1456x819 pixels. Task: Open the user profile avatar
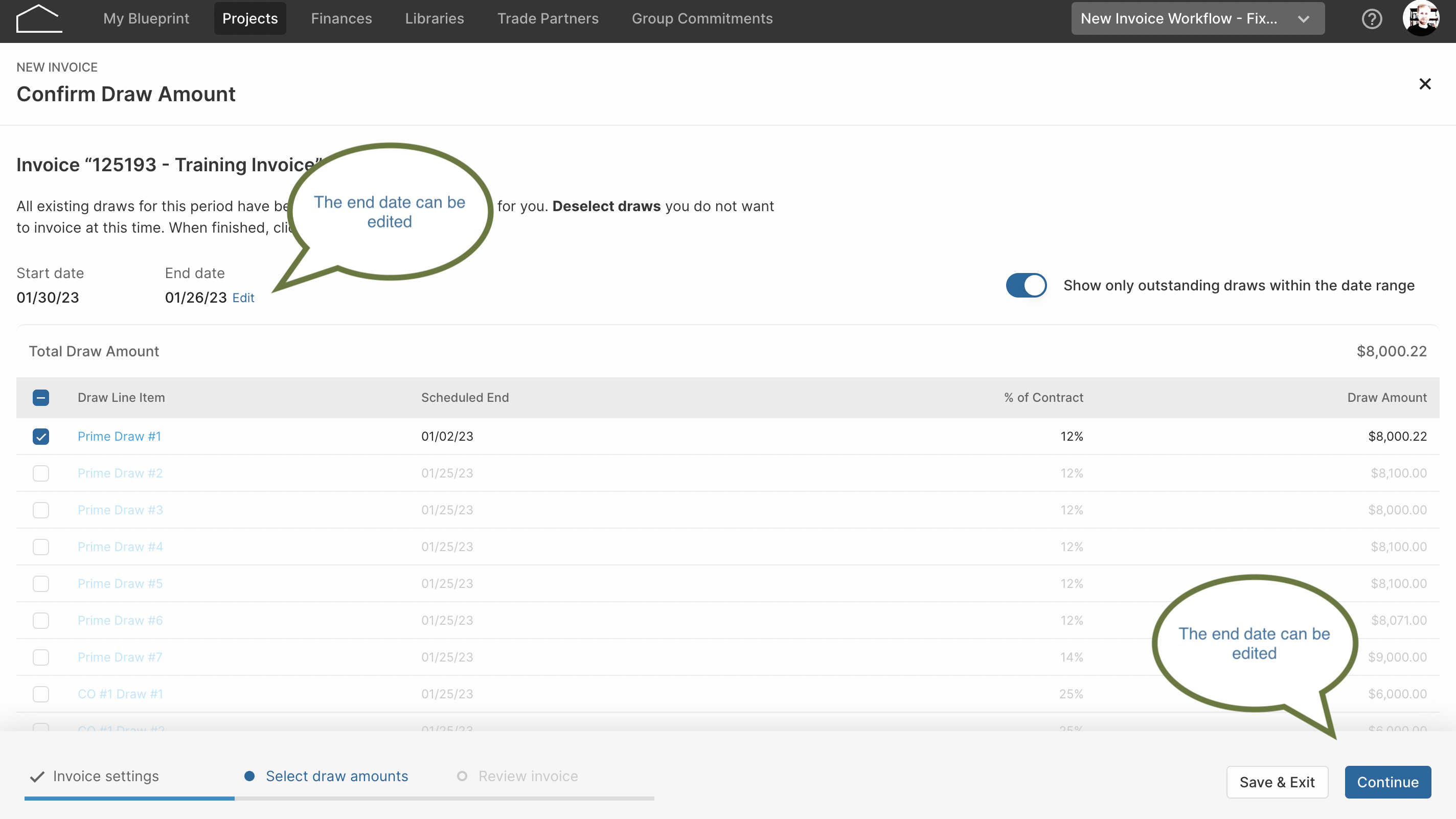[1421, 18]
